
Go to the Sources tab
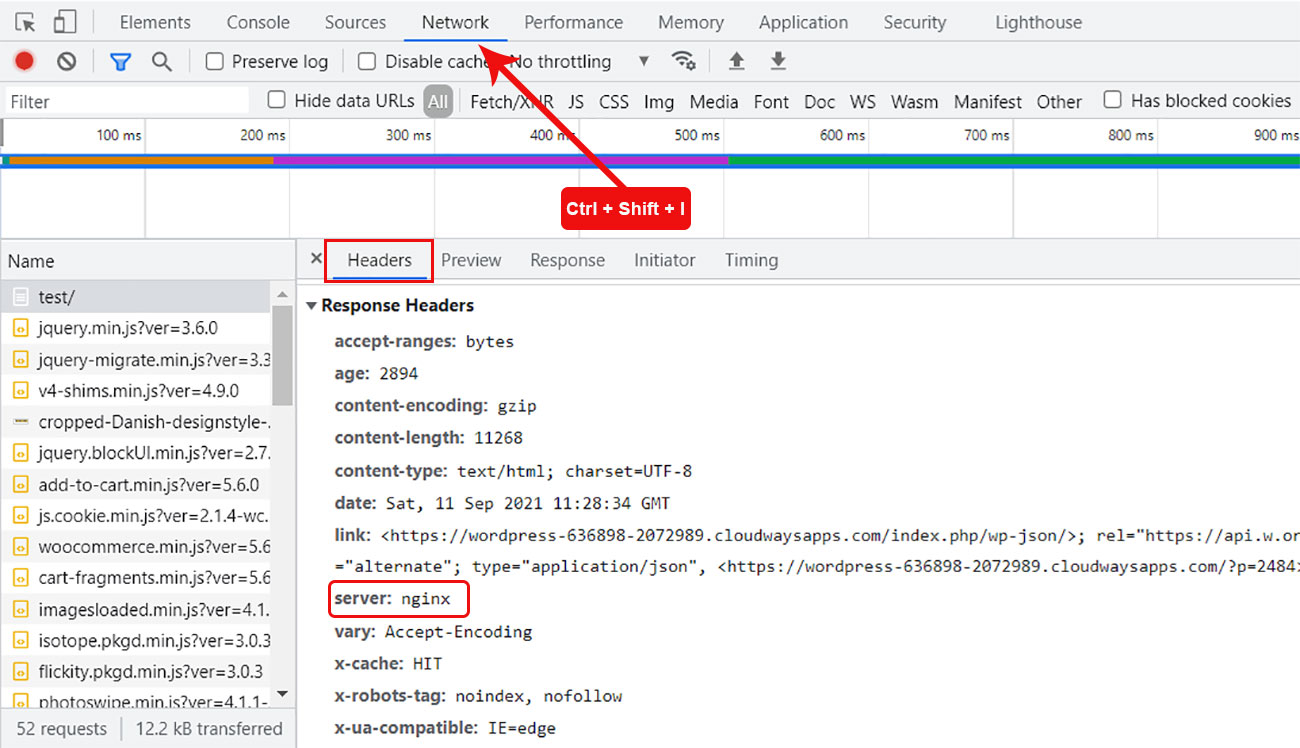pos(355,22)
